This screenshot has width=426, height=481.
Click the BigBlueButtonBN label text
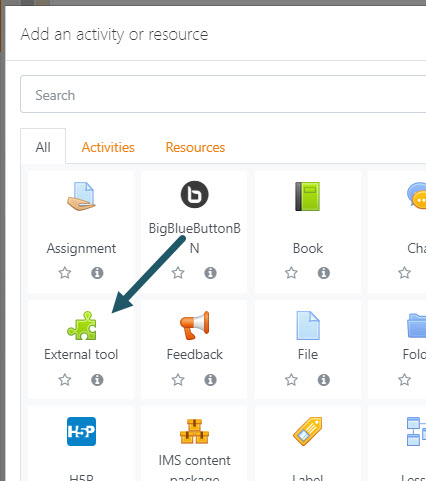195,238
